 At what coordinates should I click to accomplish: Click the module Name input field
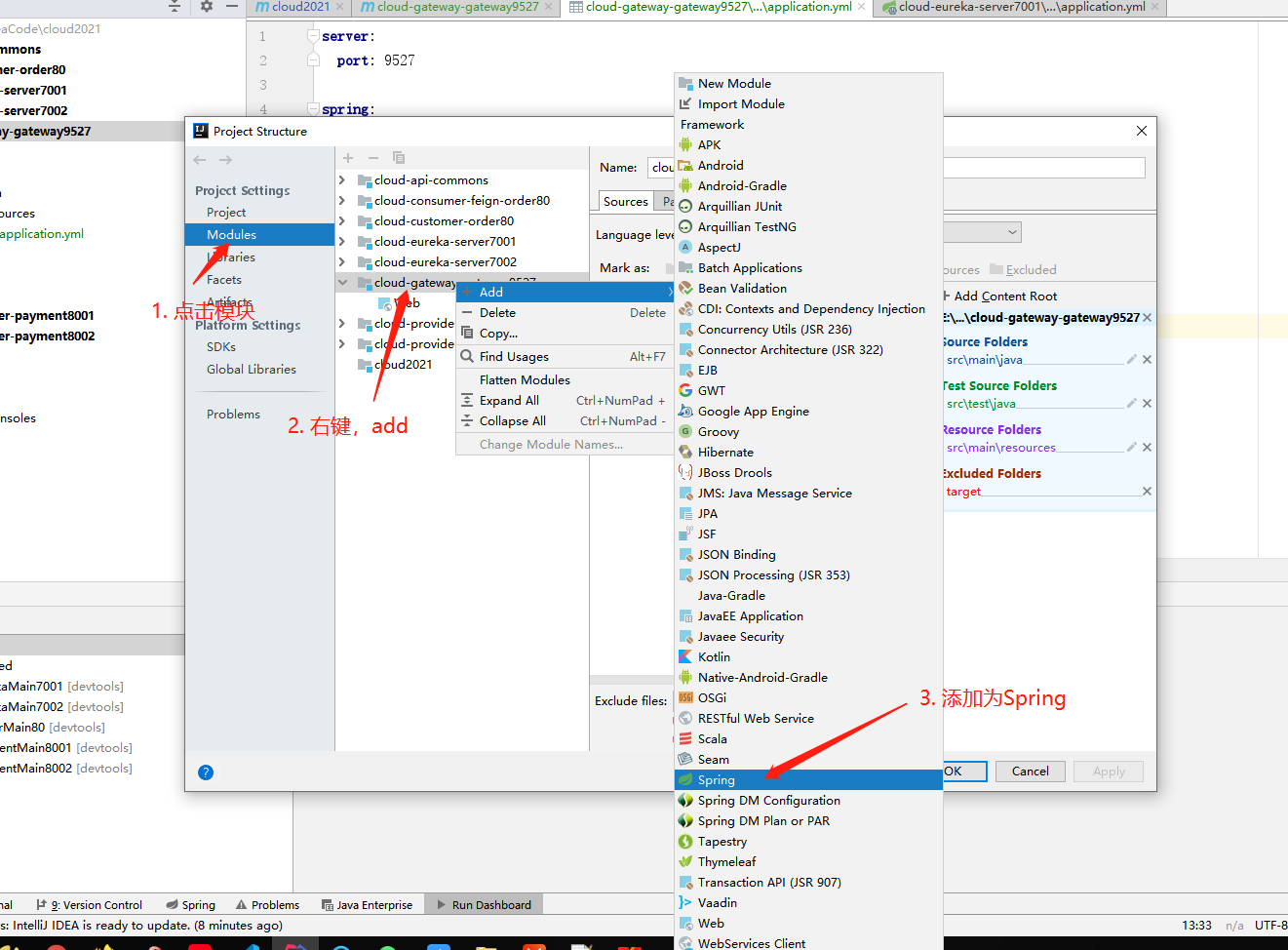896,168
